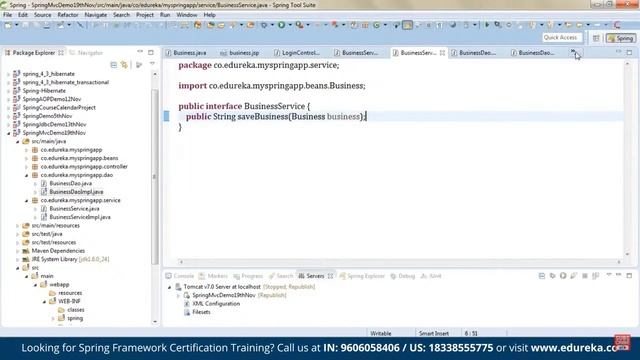Screen dimensions: 640x360
Task: Open the Progress view tab
Action: 248,276
